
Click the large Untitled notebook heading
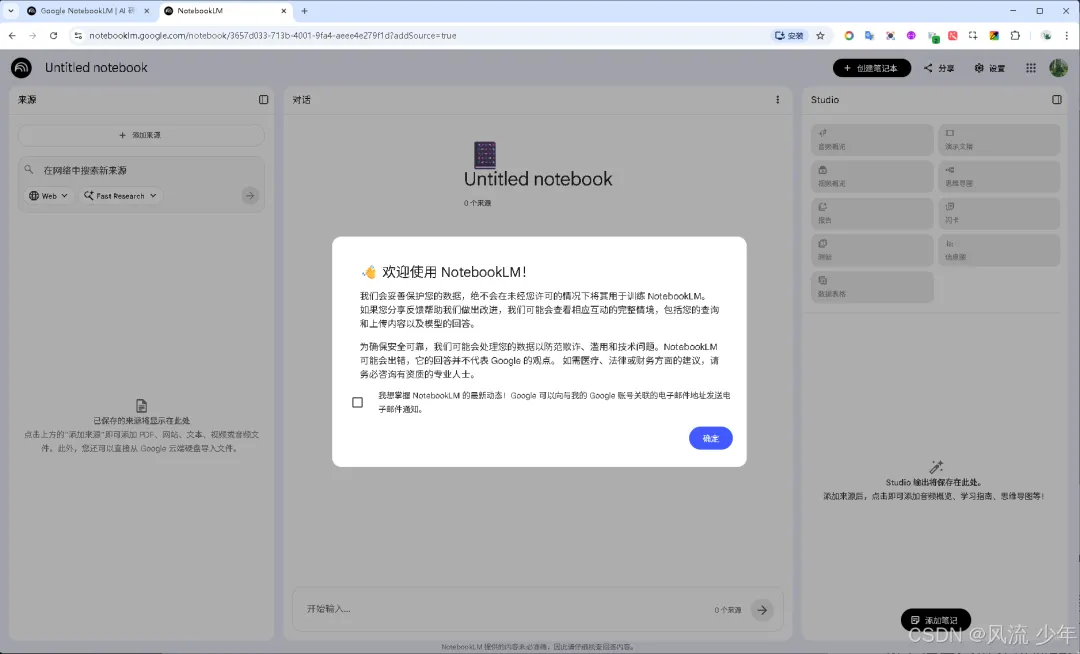pos(538,179)
